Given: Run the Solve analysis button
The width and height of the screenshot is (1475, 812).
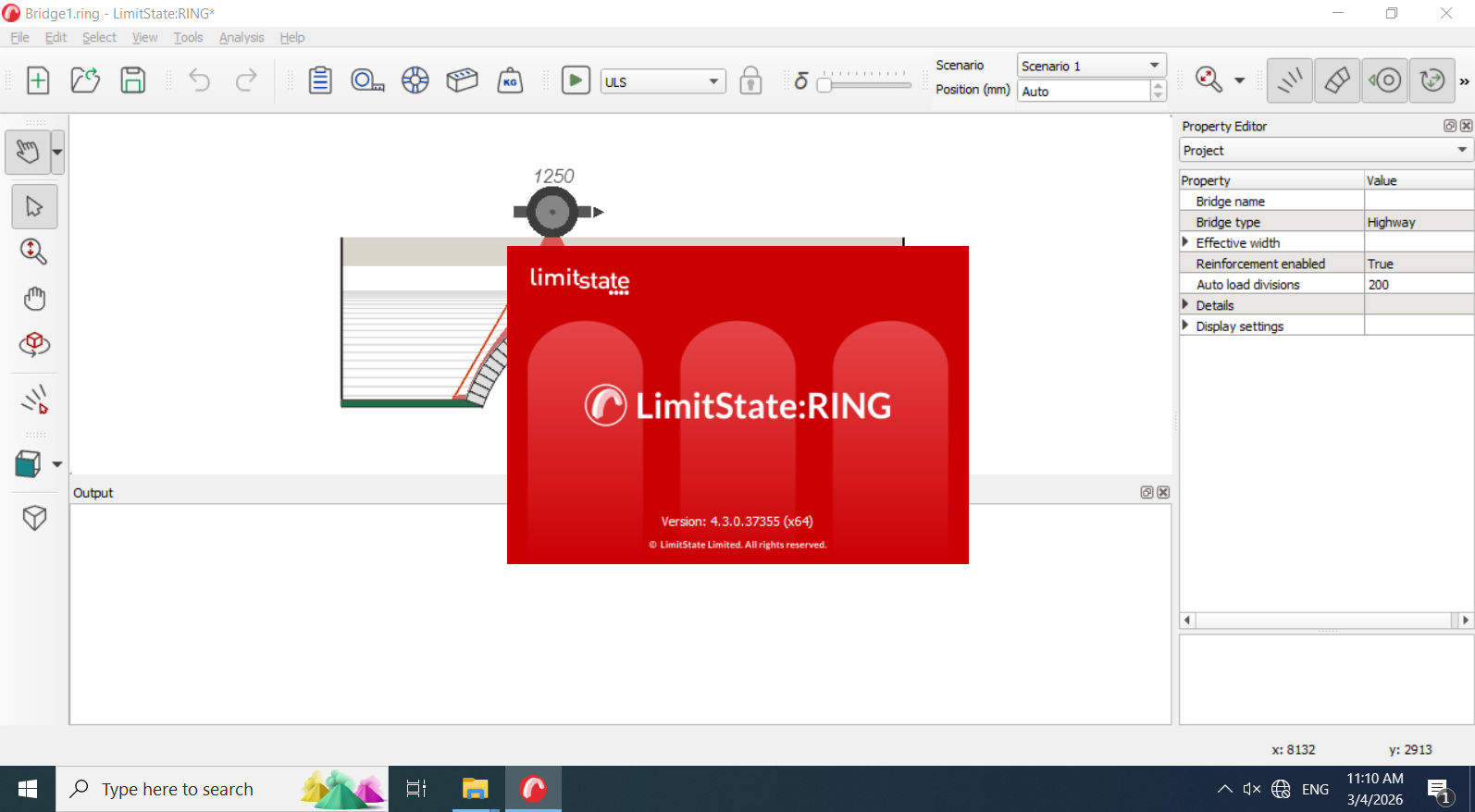Looking at the screenshot, I should coord(576,80).
